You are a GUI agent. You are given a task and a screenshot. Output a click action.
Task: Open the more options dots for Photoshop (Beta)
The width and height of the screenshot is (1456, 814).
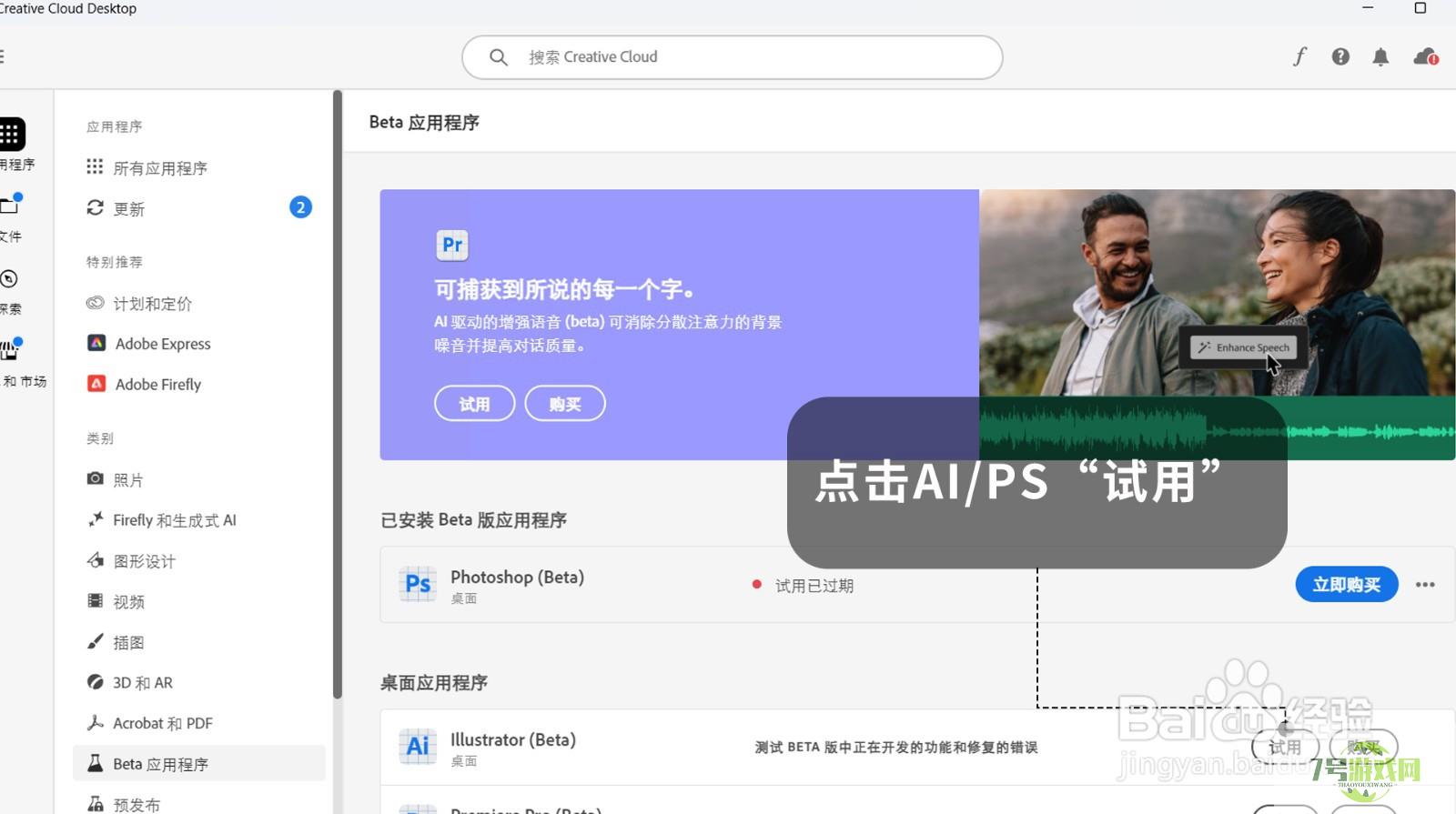point(1425,585)
